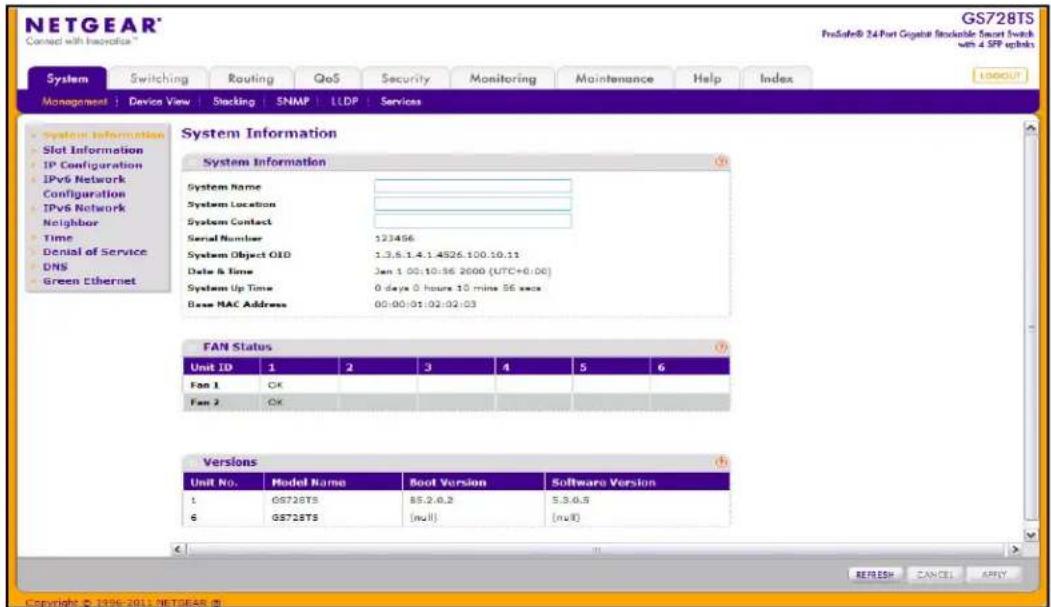Click the NETGEAR logo
This screenshot has width=1051, height=607.
(x=93, y=30)
